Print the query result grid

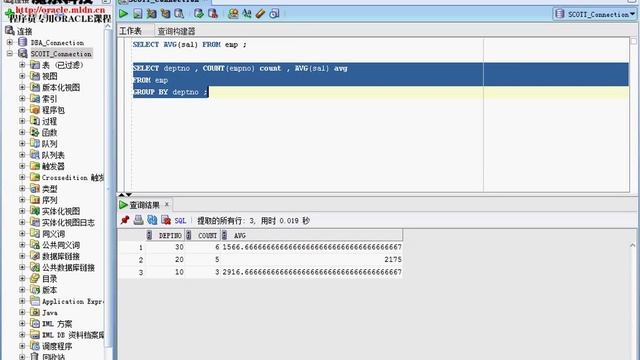tap(139, 220)
